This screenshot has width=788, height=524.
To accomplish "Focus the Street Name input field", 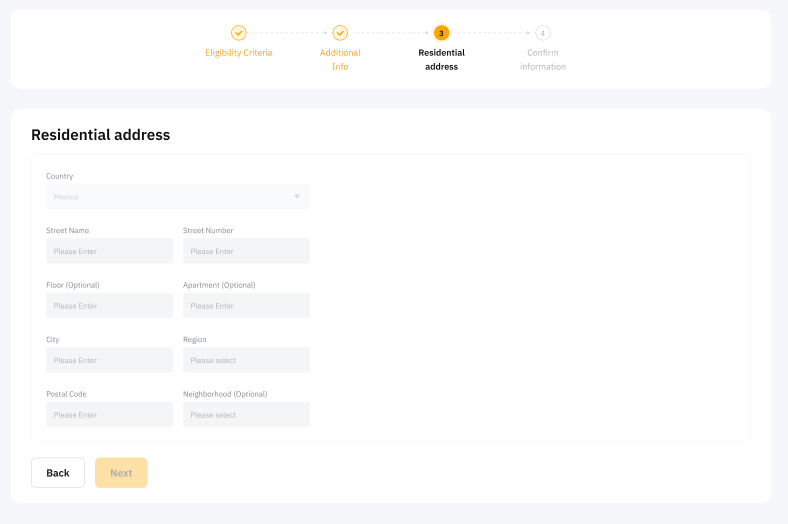I will [109, 251].
